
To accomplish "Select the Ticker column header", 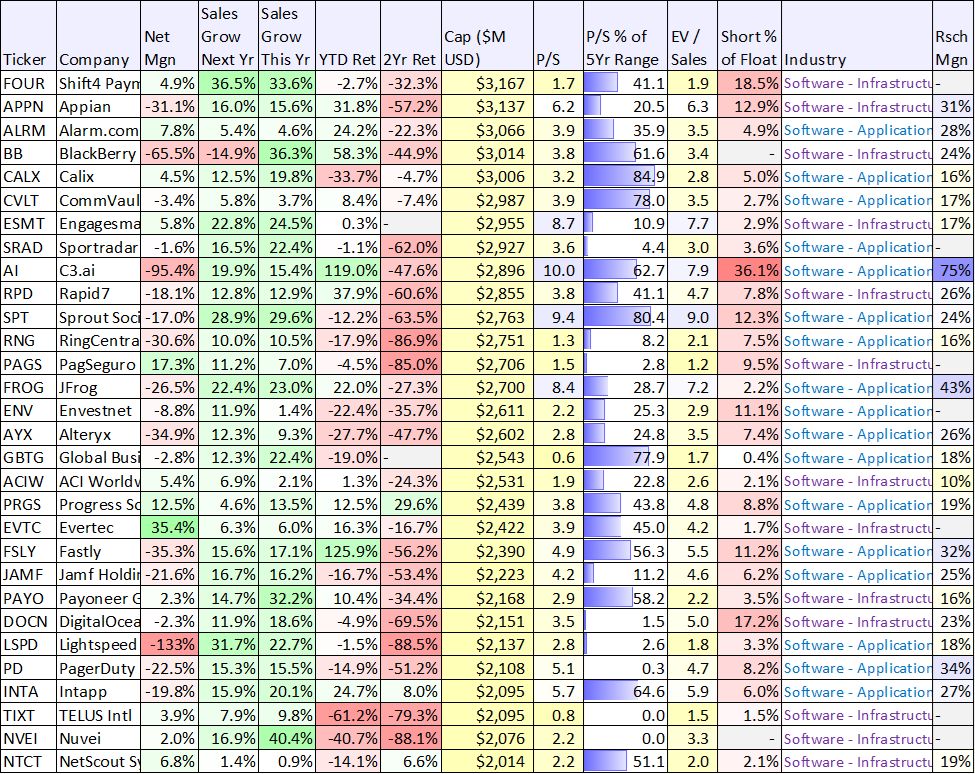I will [28, 35].
